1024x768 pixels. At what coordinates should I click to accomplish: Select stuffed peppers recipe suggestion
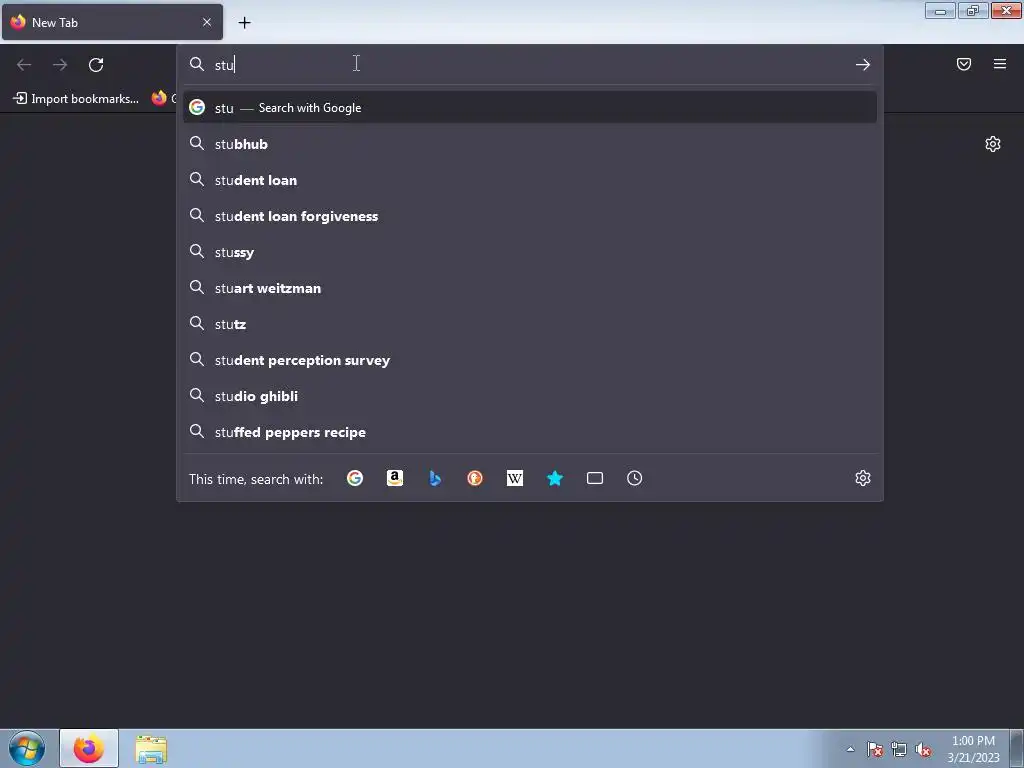[x=530, y=432]
